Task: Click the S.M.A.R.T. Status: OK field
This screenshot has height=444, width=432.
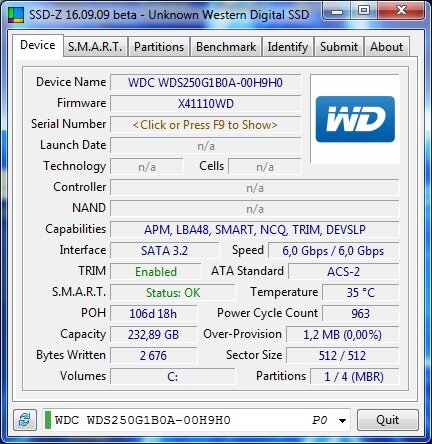Action: 173,293
